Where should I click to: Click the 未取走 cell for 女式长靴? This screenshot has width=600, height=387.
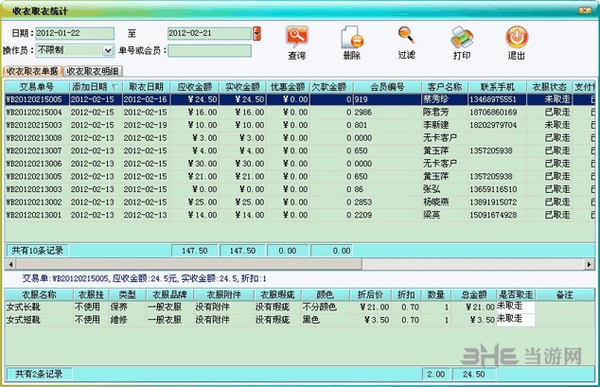(x=515, y=307)
